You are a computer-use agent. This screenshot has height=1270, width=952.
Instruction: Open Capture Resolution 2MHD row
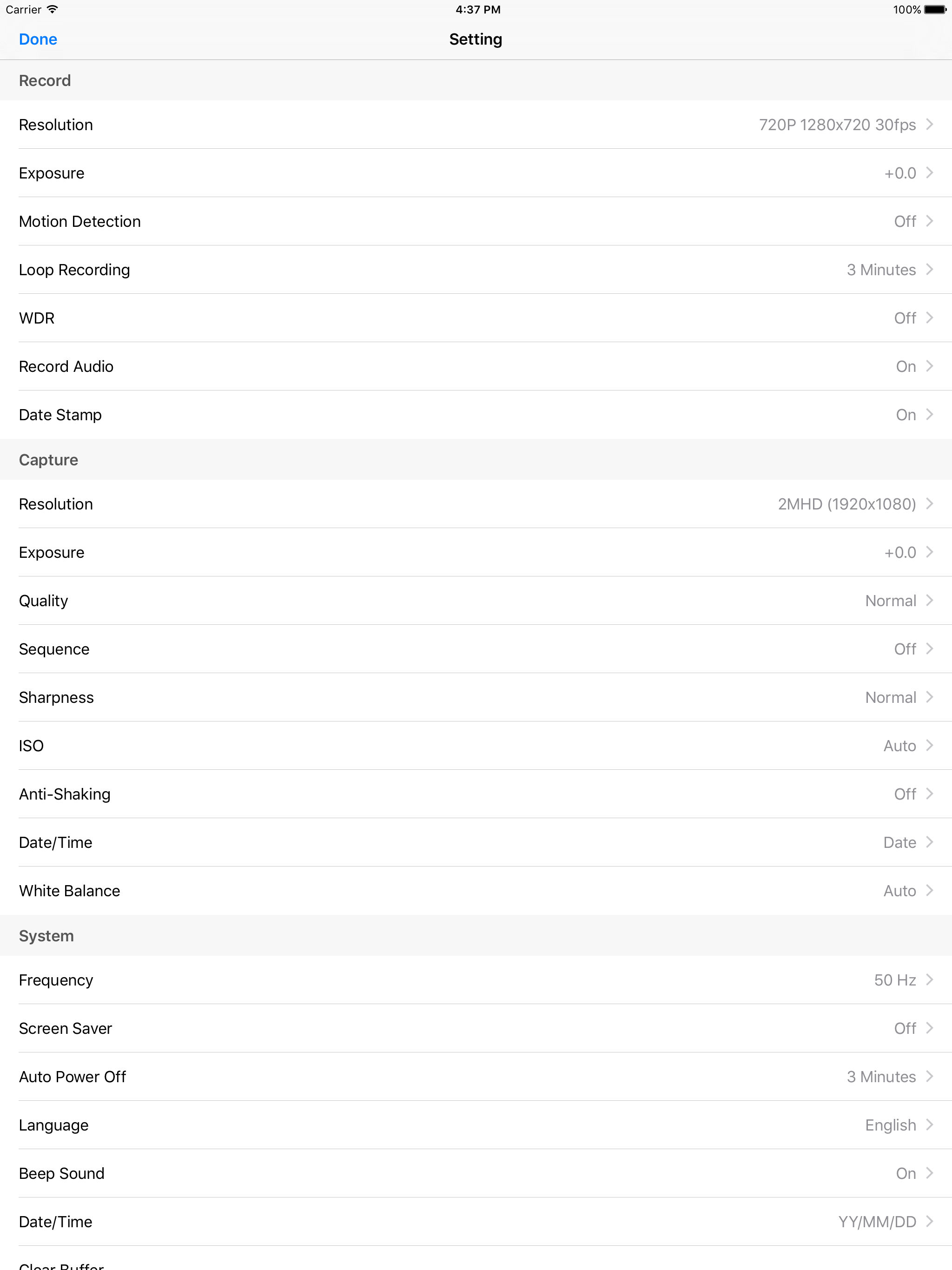476,504
